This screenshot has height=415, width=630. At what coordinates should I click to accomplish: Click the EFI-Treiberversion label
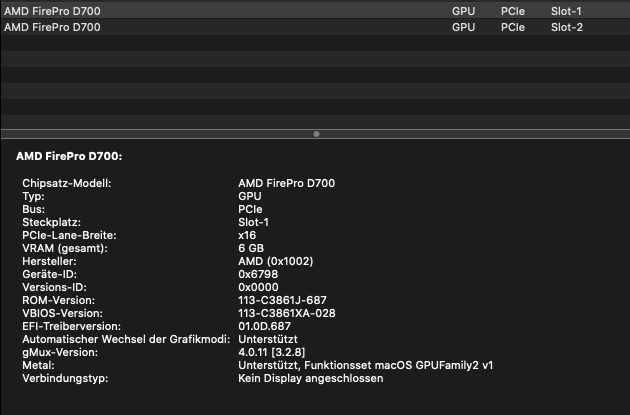click(x=72, y=326)
